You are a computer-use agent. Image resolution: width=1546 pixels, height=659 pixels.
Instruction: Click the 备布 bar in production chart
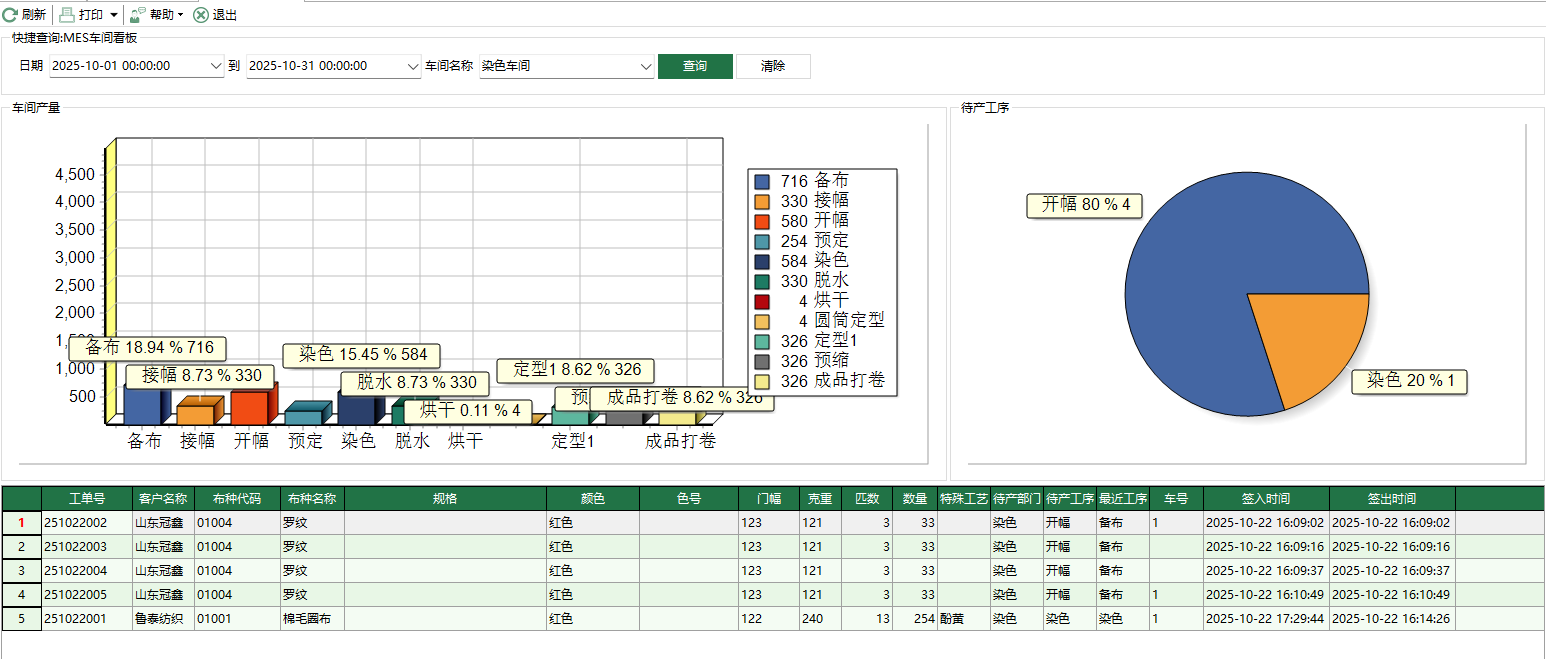pos(141,405)
